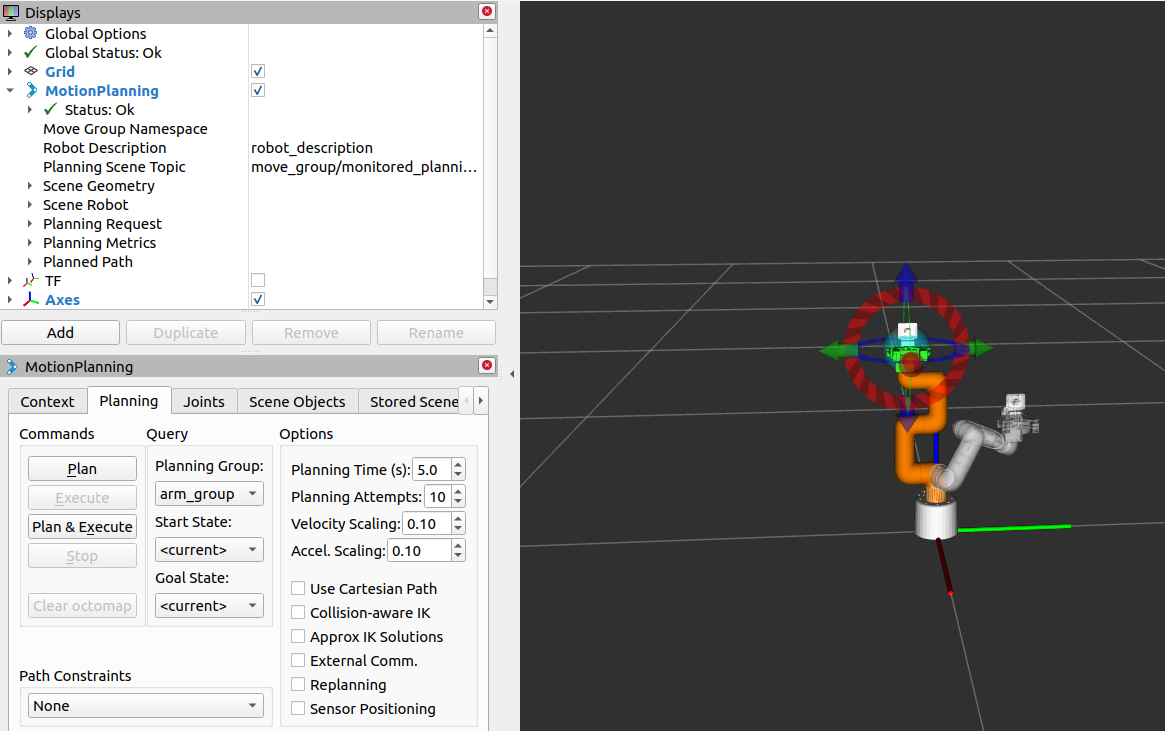1165x731 pixels.
Task: Click the Displays panel monitor icon
Action: [x=10, y=13]
